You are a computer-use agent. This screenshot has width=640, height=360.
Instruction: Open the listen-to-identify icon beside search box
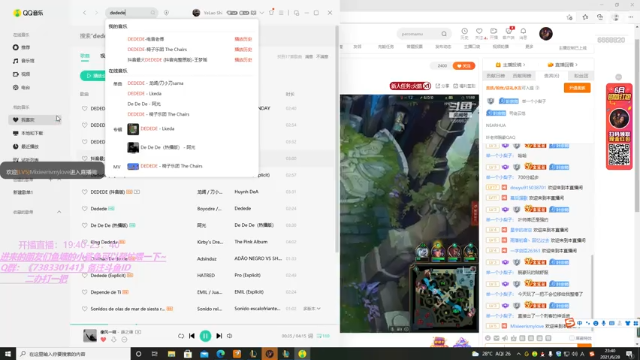[166, 13]
